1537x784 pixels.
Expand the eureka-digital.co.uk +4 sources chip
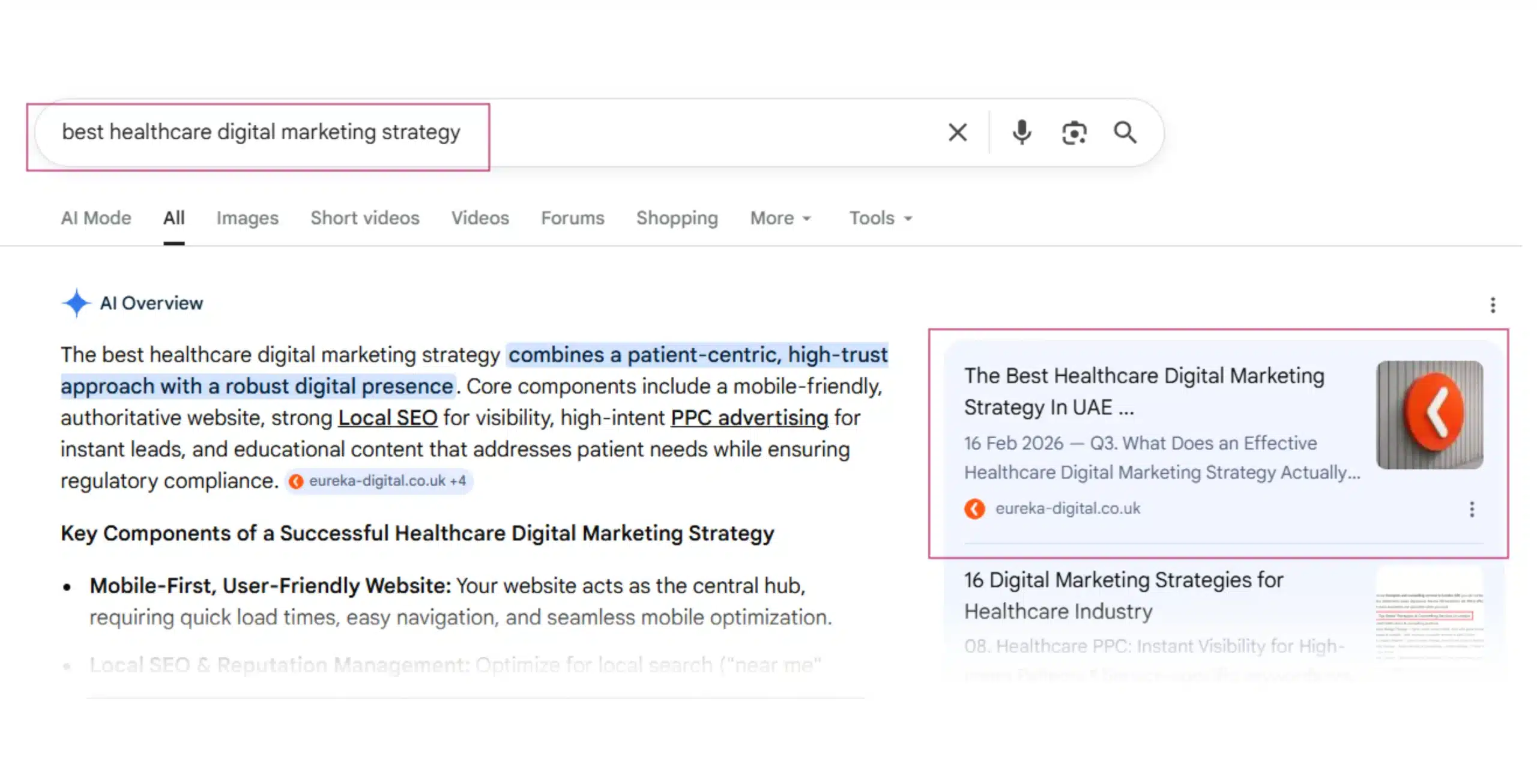(x=379, y=481)
